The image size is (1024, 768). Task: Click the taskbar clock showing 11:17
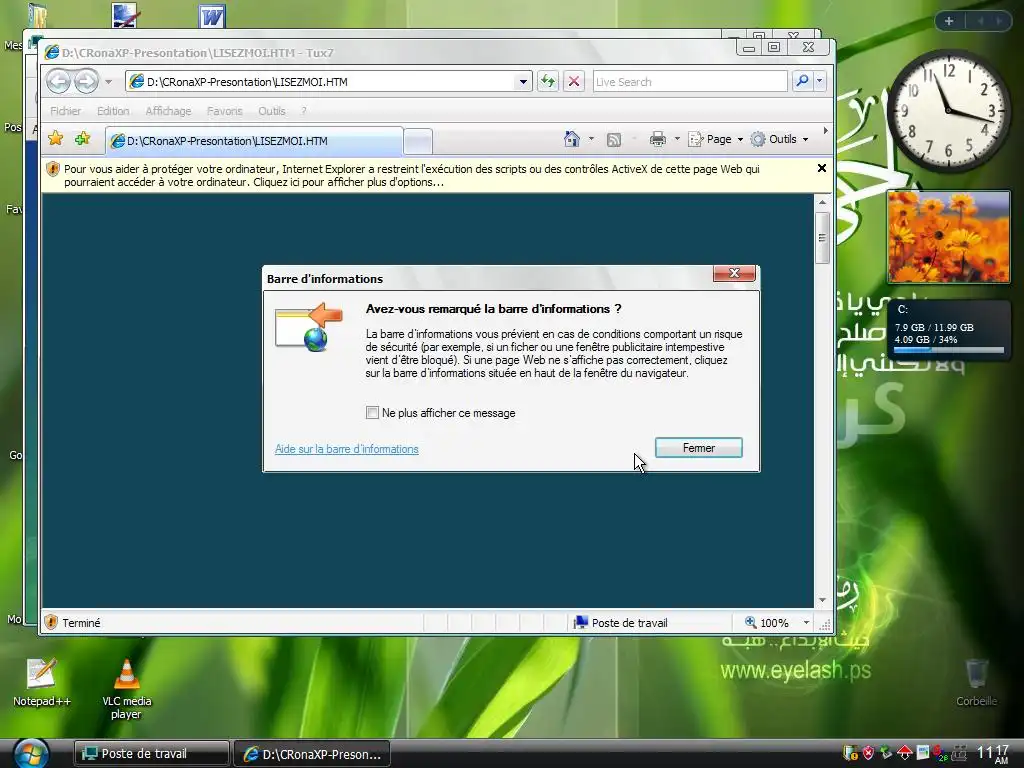point(993,754)
